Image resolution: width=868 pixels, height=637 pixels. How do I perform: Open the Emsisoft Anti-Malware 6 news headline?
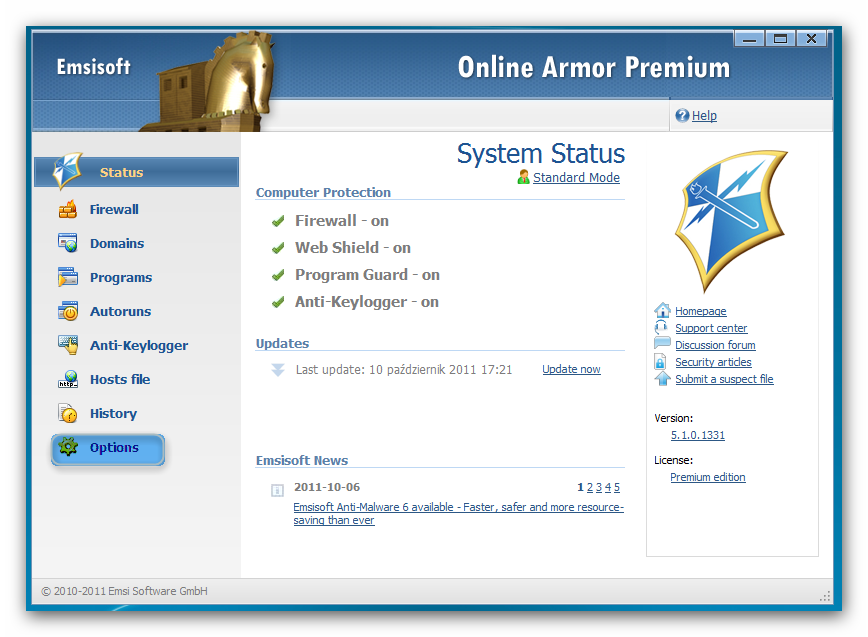458,513
